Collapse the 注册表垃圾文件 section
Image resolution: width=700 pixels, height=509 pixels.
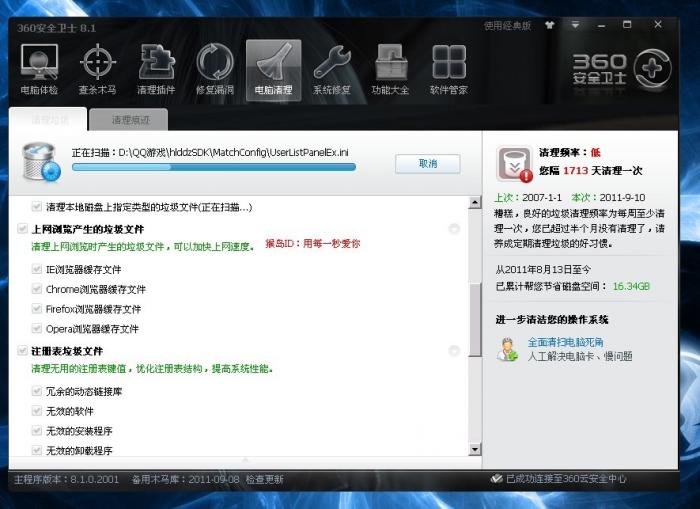454,351
